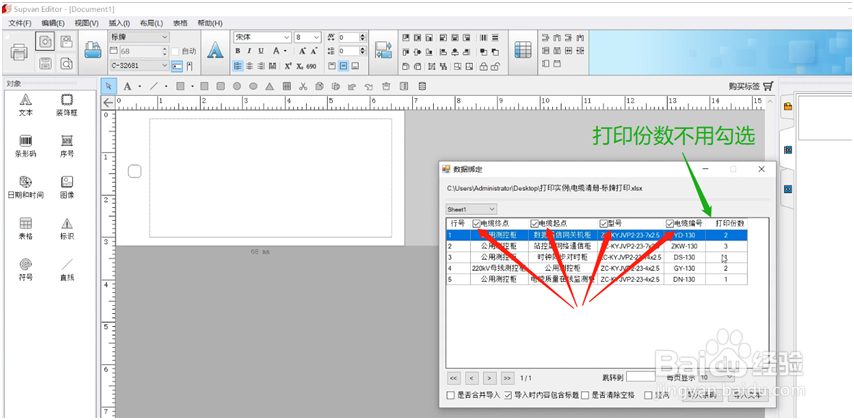Toggle italic text formatting
The height and width of the screenshot is (420, 854).
[x=249, y=51]
